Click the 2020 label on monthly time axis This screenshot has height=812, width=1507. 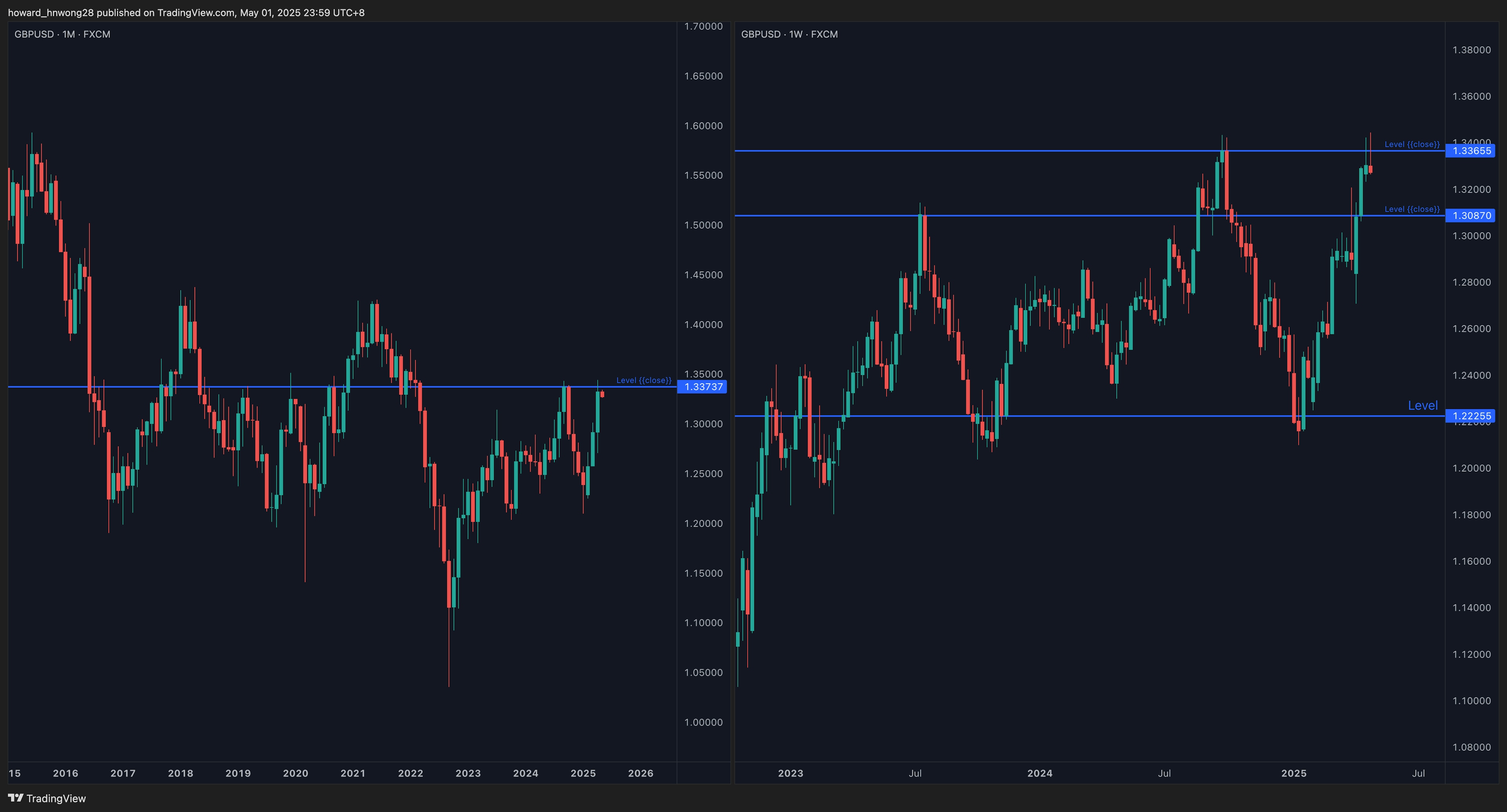tap(296, 773)
